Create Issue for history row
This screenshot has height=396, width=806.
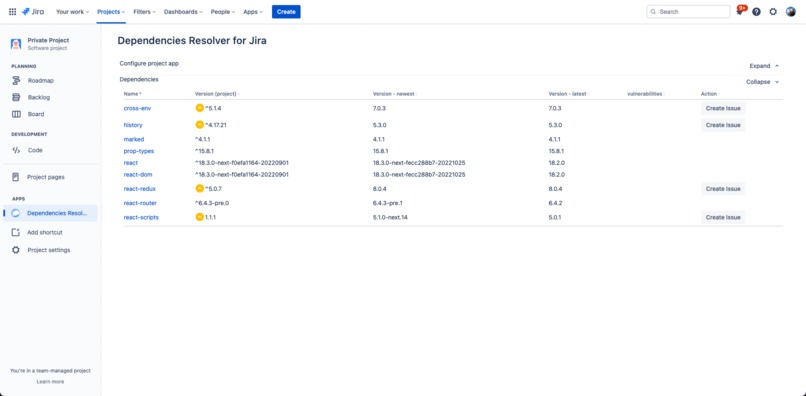click(723, 125)
